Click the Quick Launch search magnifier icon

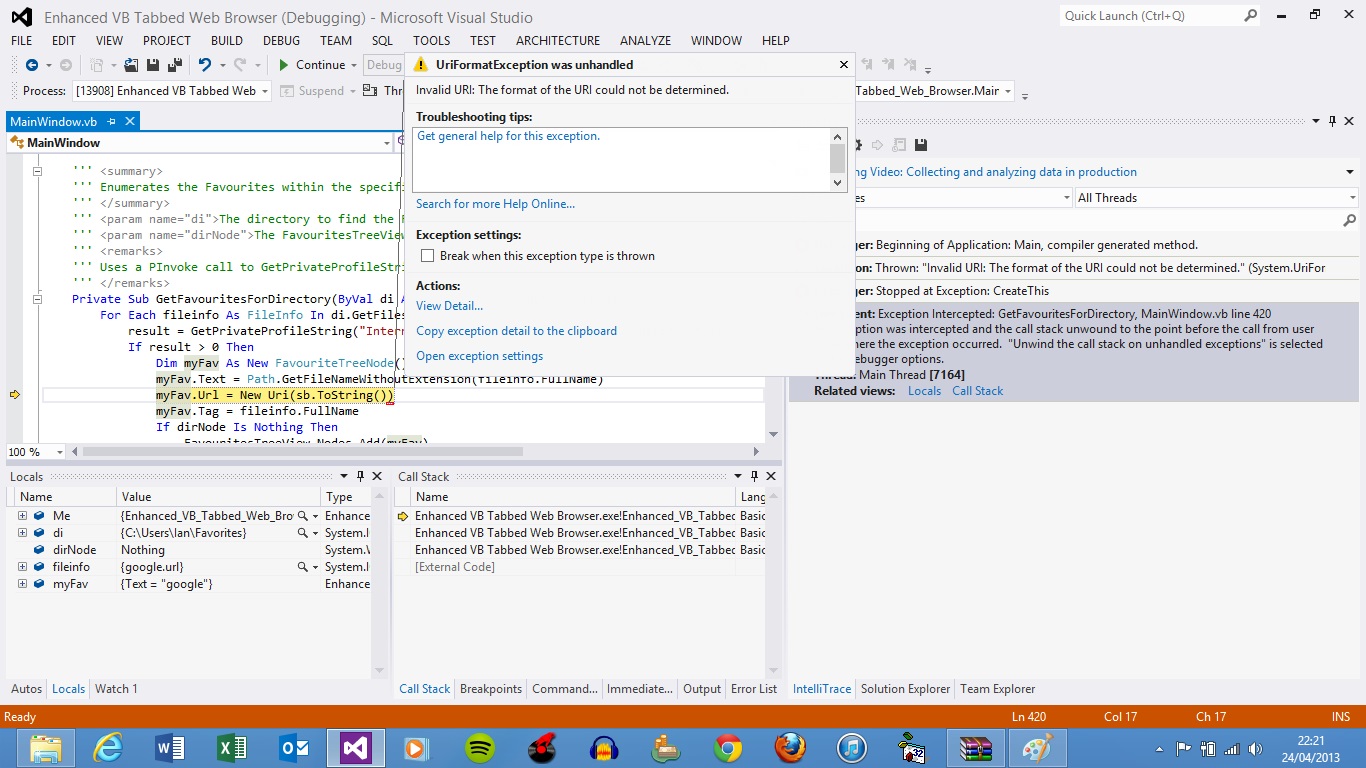click(x=1251, y=16)
